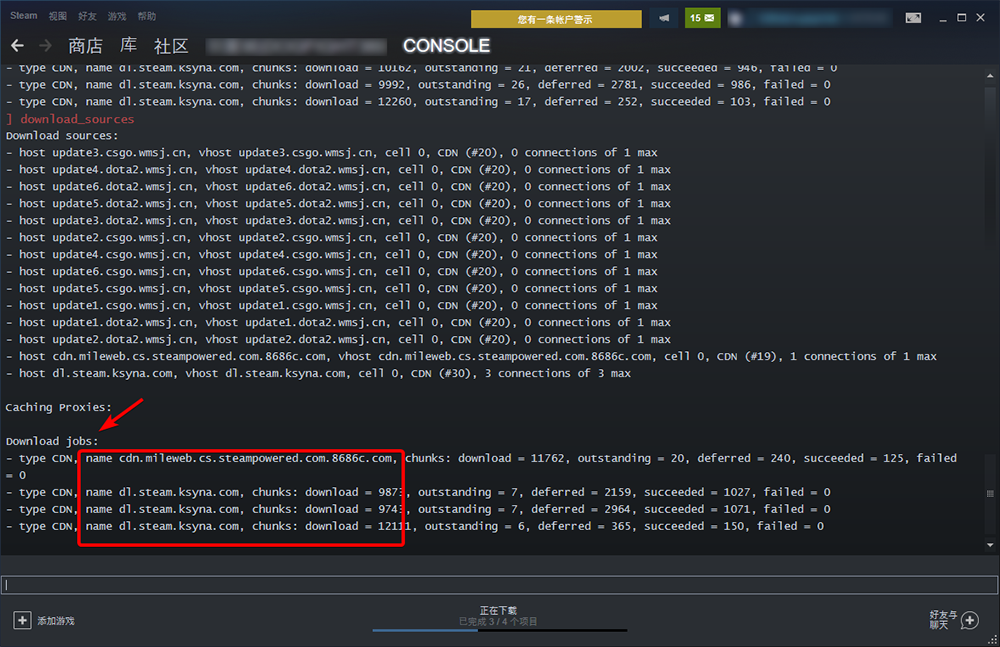The image size is (1000, 647).
Task: Expand the blurred account name dropdown
Action: (810, 19)
